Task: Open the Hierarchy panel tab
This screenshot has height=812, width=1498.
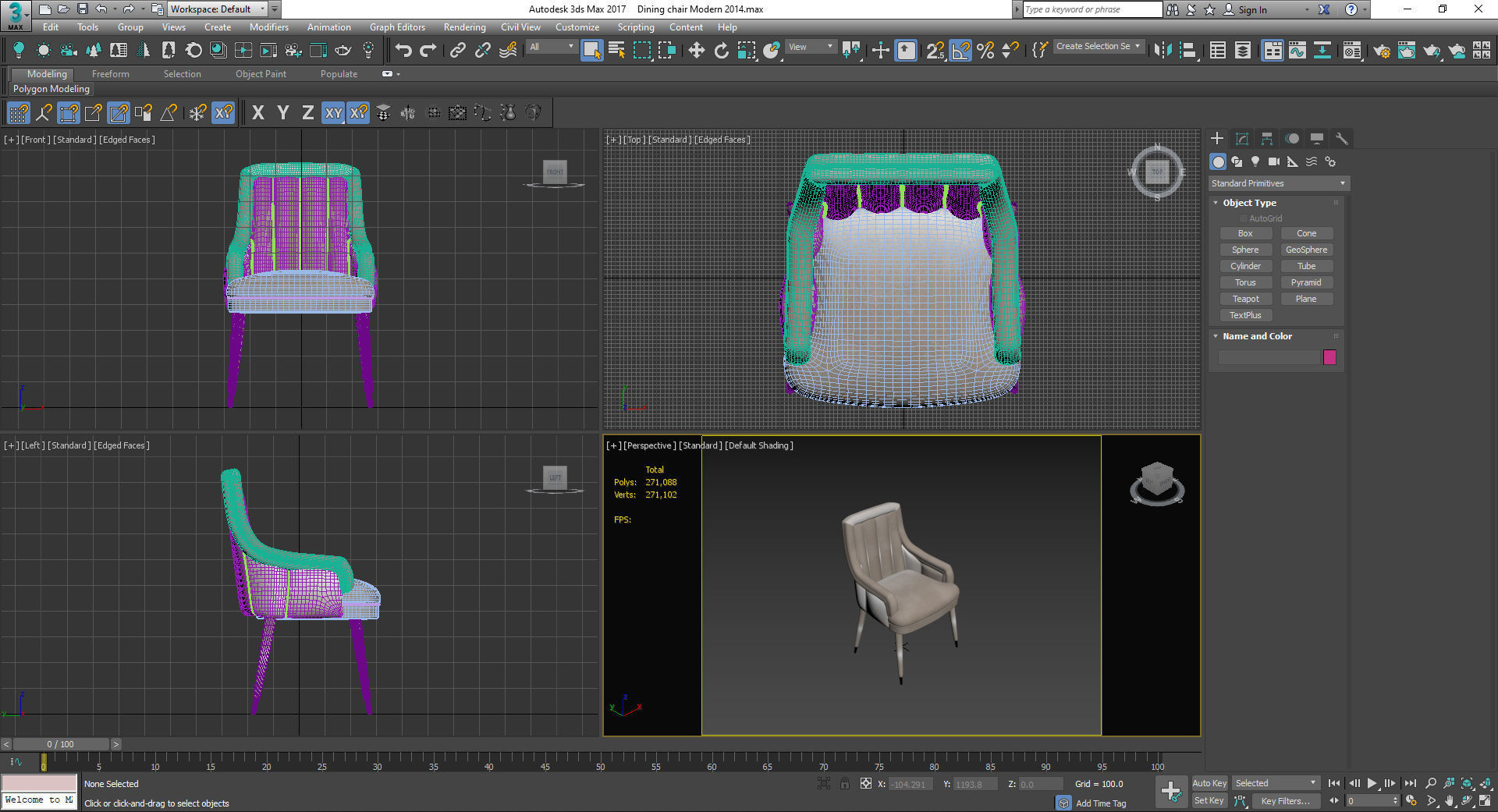Action: pyautogui.click(x=1267, y=139)
